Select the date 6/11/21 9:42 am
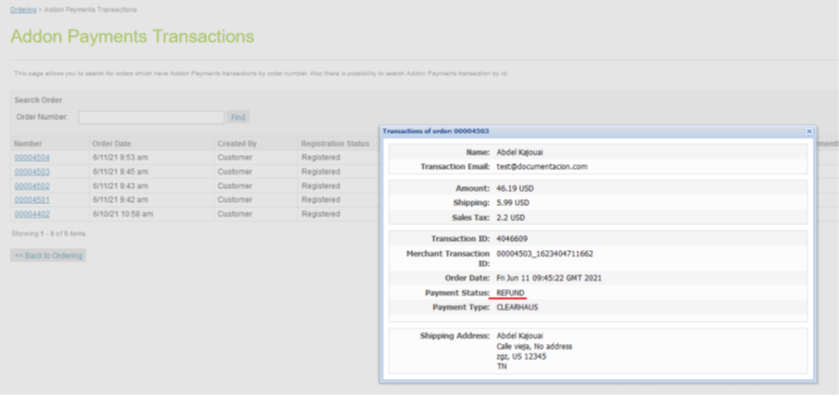 120,200
